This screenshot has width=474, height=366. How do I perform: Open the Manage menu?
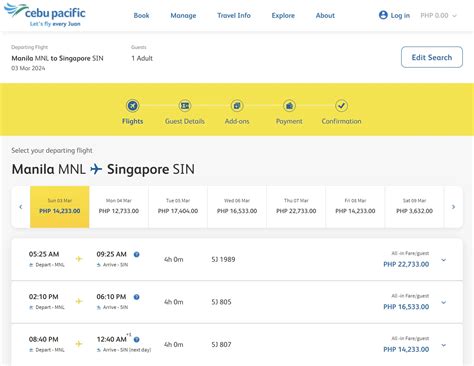(x=183, y=15)
